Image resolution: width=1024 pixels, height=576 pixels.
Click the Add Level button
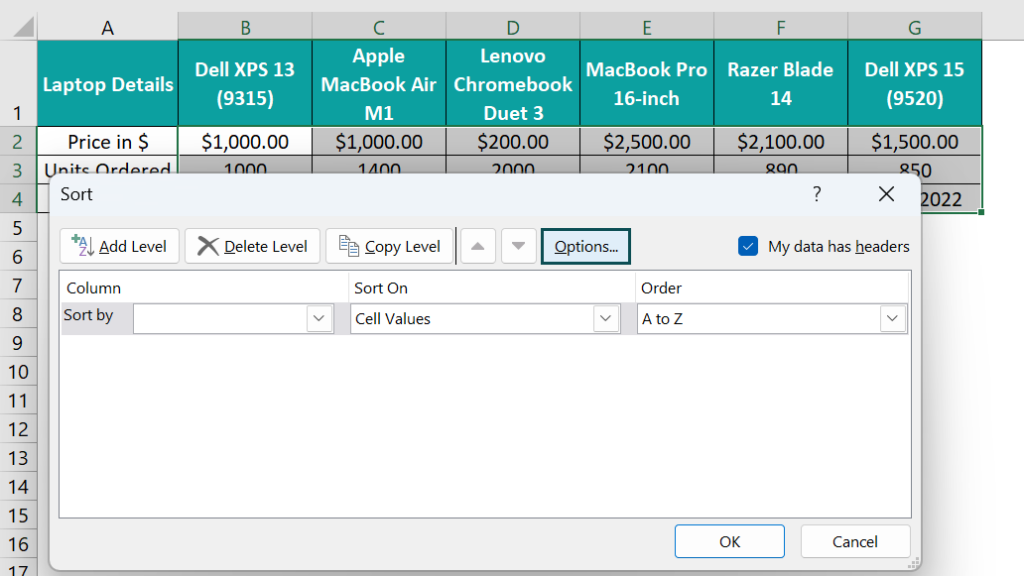click(x=119, y=246)
